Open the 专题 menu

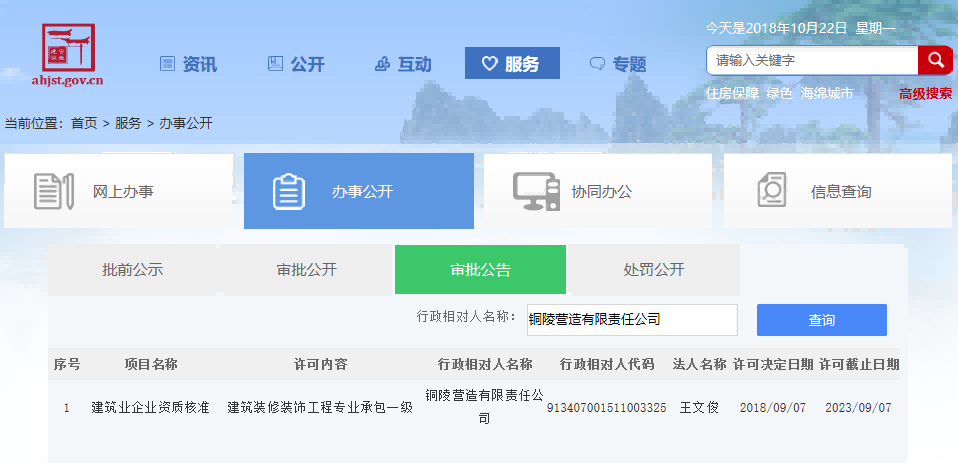(629, 64)
